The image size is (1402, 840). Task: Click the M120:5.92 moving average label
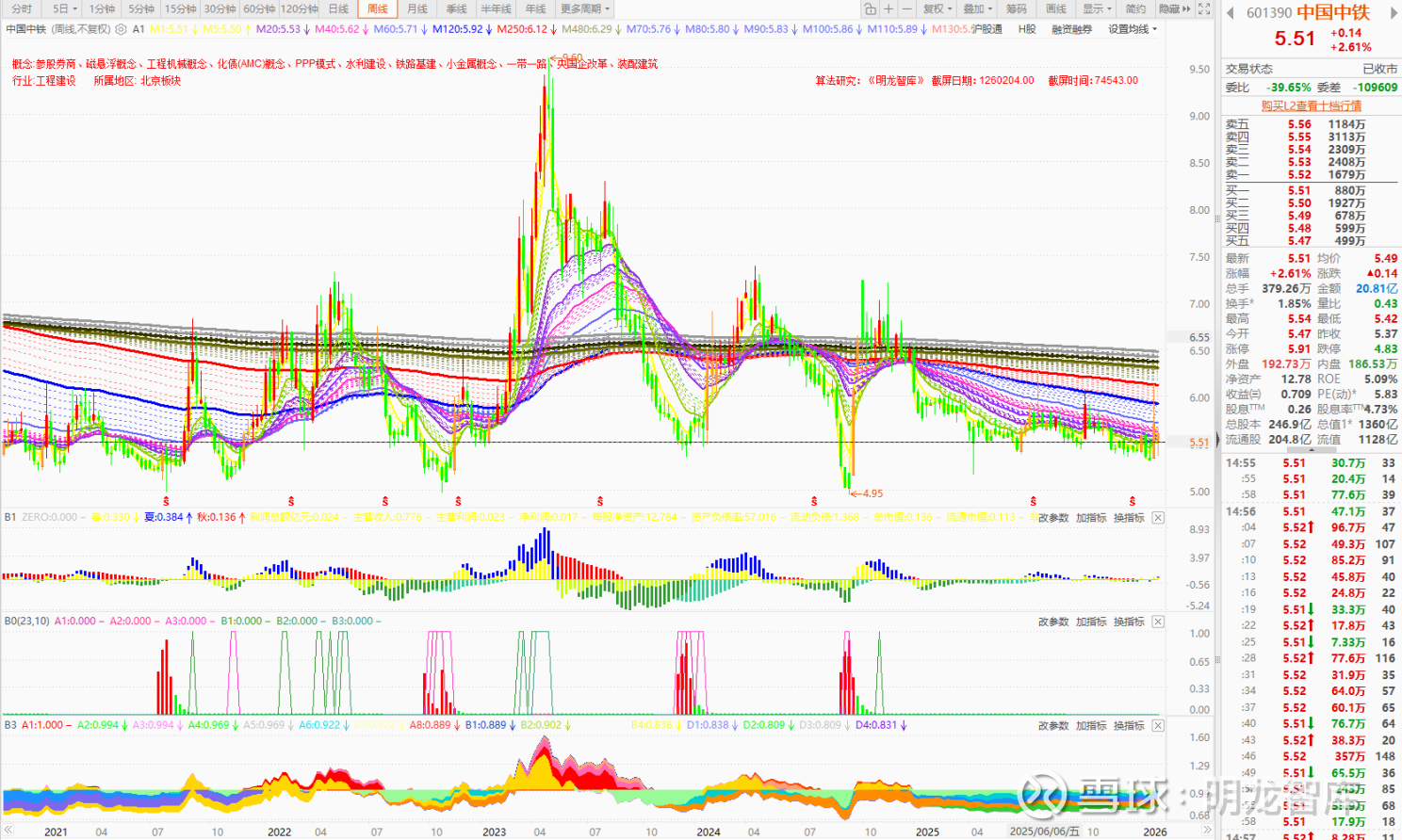coord(457,29)
